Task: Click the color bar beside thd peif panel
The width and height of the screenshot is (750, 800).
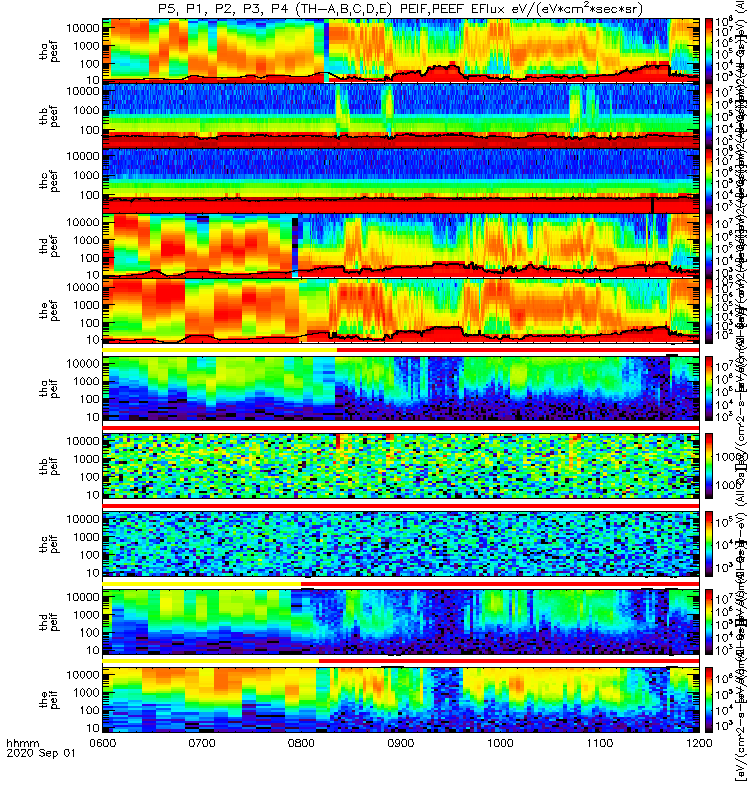Action: point(709,621)
